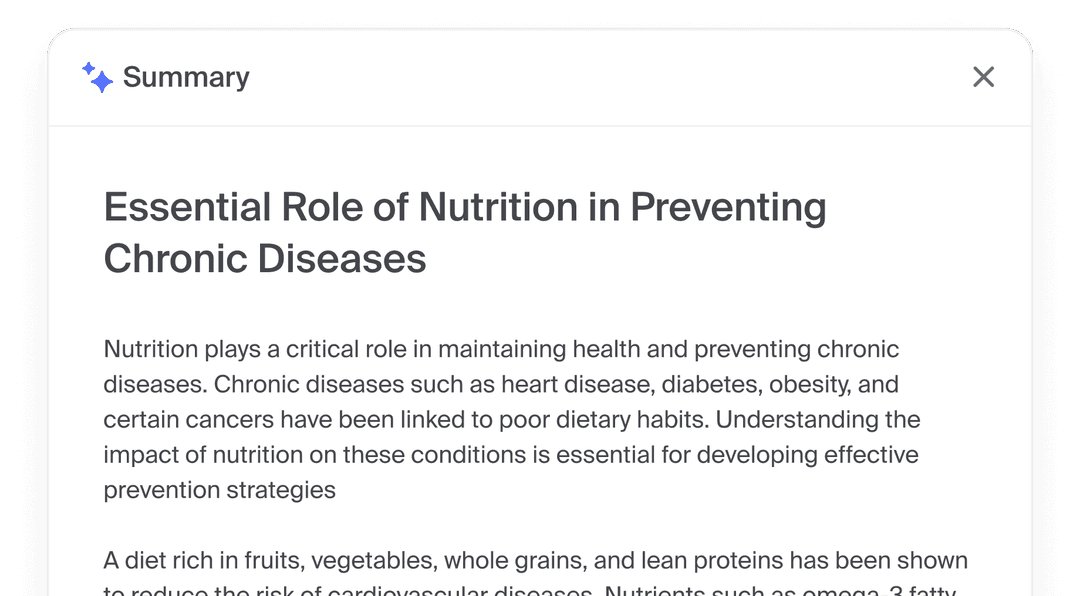Click the line starting "certain cancers"
The height and width of the screenshot is (596, 1080).
pyautogui.click(x=512, y=420)
